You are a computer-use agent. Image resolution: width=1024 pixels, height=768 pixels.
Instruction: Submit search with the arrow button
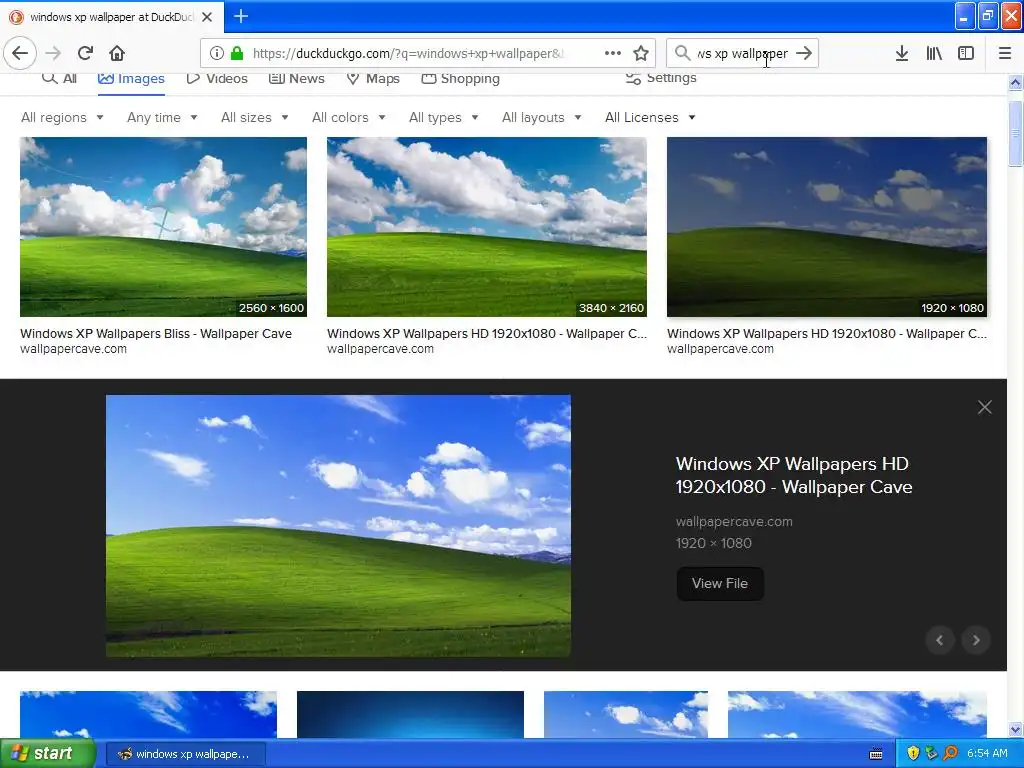coord(804,53)
